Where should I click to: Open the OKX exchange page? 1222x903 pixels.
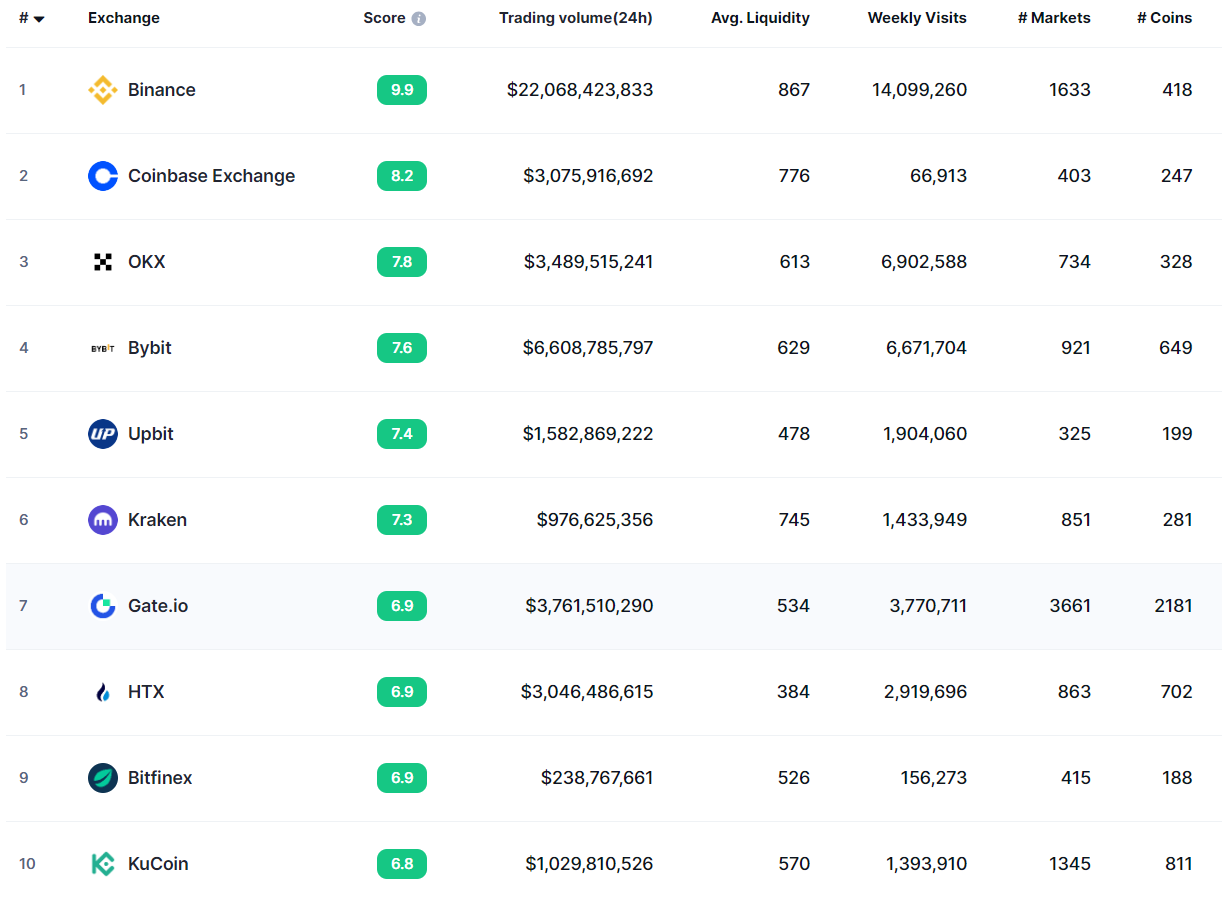pyautogui.click(x=147, y=262)
